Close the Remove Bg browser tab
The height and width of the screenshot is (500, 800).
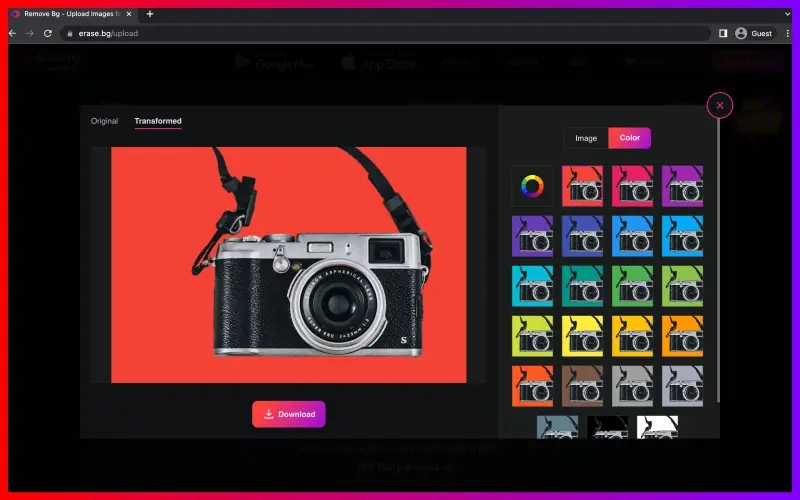129,14
